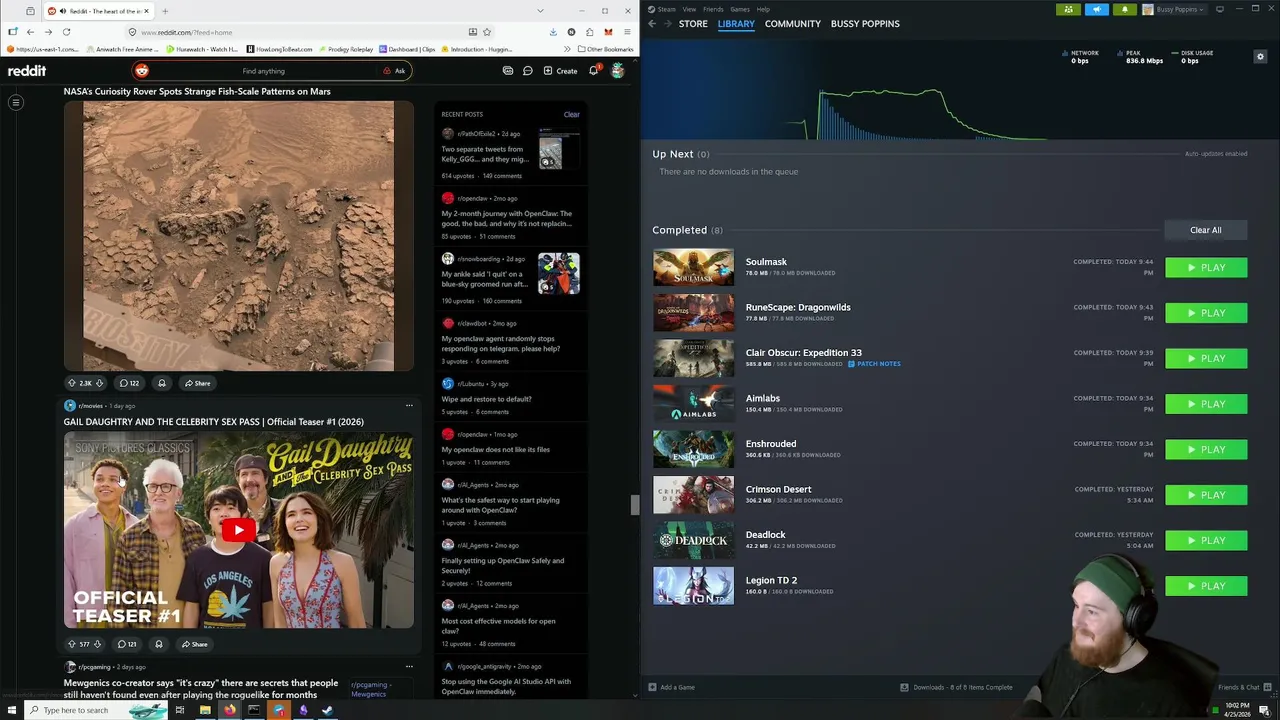Screen dimensions: 1280x720
Task: Open 'Wipe and restore to default?' post
Action: 487,399
